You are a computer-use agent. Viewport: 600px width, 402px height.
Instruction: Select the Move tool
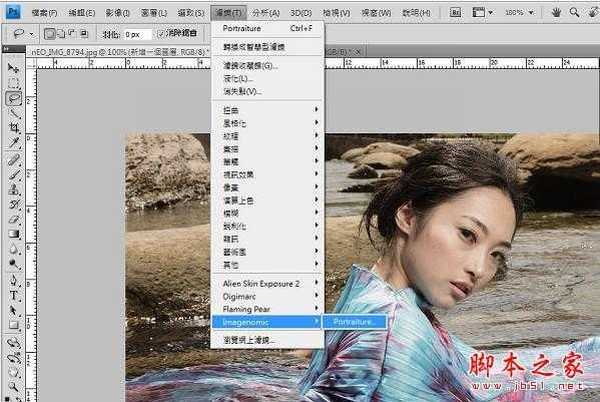point(14,68)
